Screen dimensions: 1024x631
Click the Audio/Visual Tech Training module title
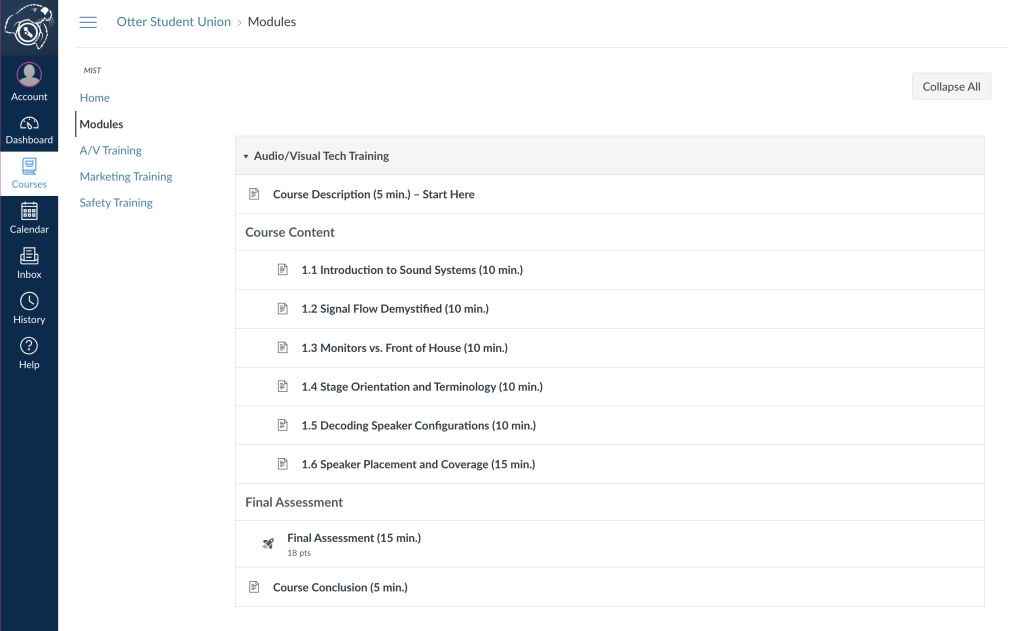321,156
